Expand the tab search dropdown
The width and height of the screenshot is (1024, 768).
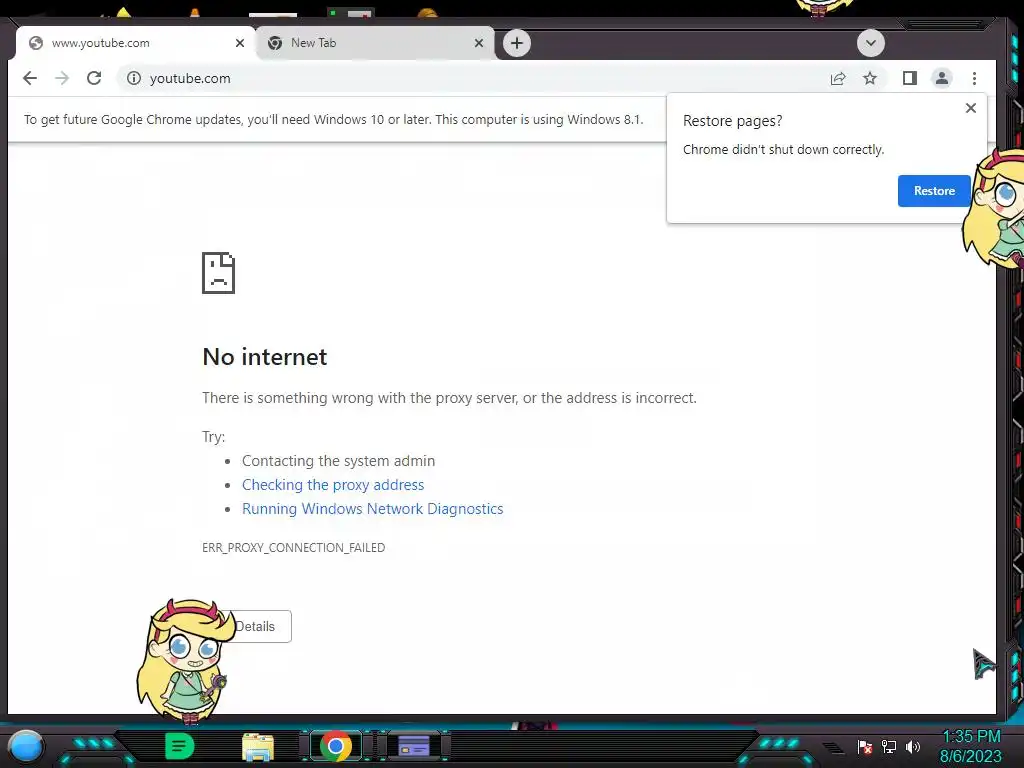coord(871,43)
